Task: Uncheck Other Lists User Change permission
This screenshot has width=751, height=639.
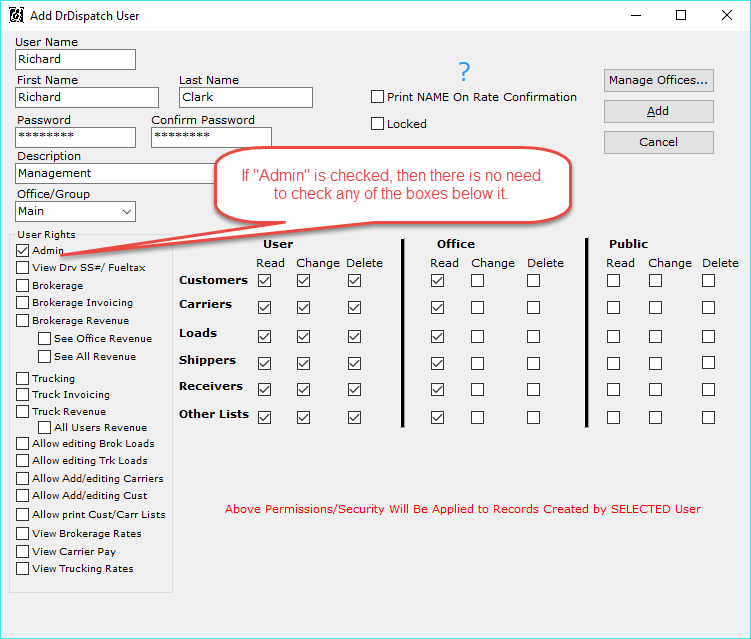Action: (303, 418)
